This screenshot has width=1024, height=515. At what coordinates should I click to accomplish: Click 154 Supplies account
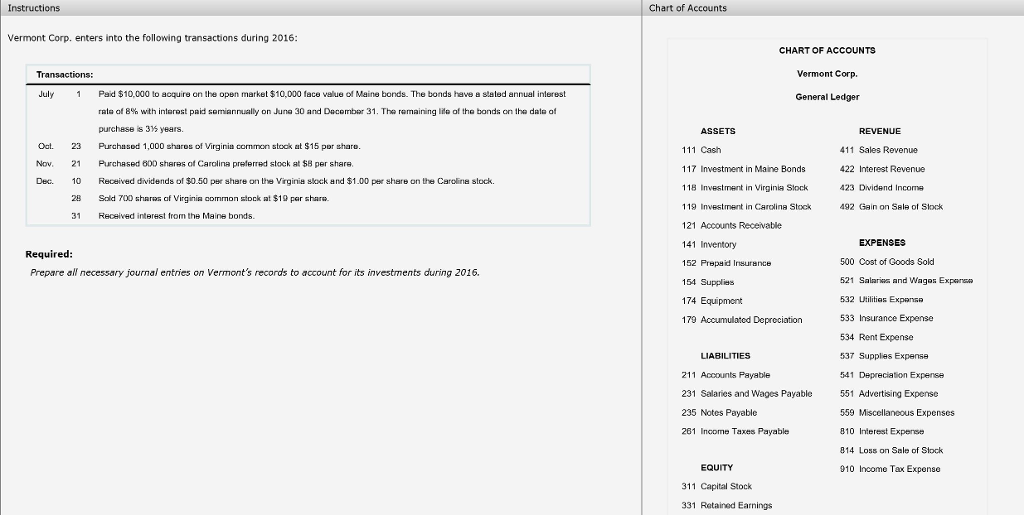coord(707,282)
